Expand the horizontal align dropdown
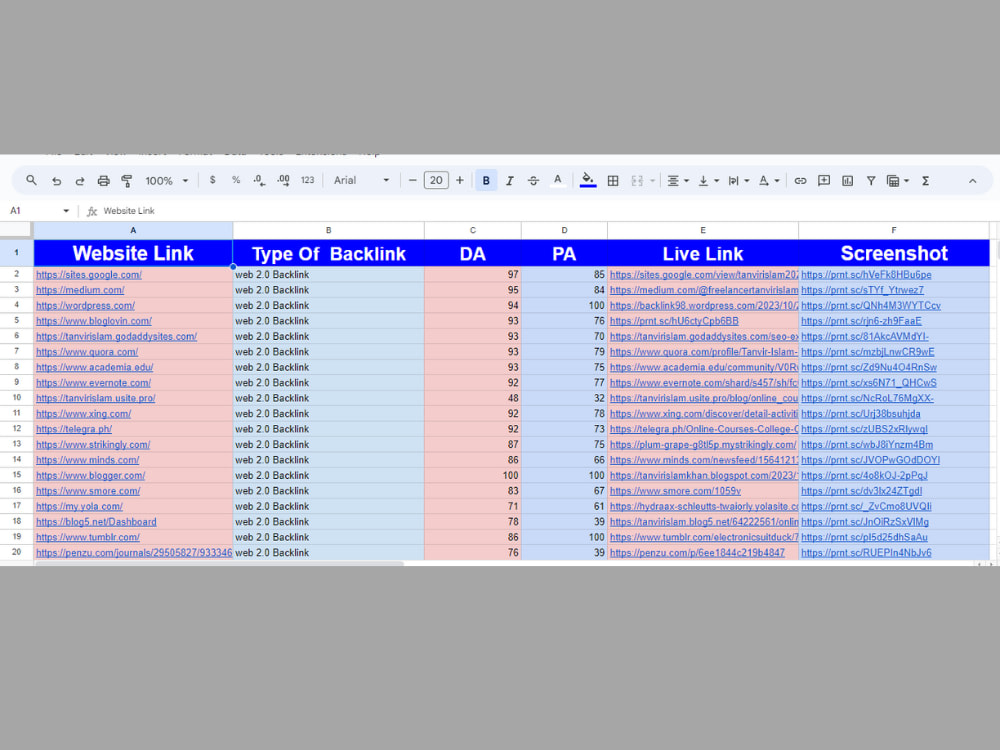Screen dimensions: 1000x750 point(686,181)
